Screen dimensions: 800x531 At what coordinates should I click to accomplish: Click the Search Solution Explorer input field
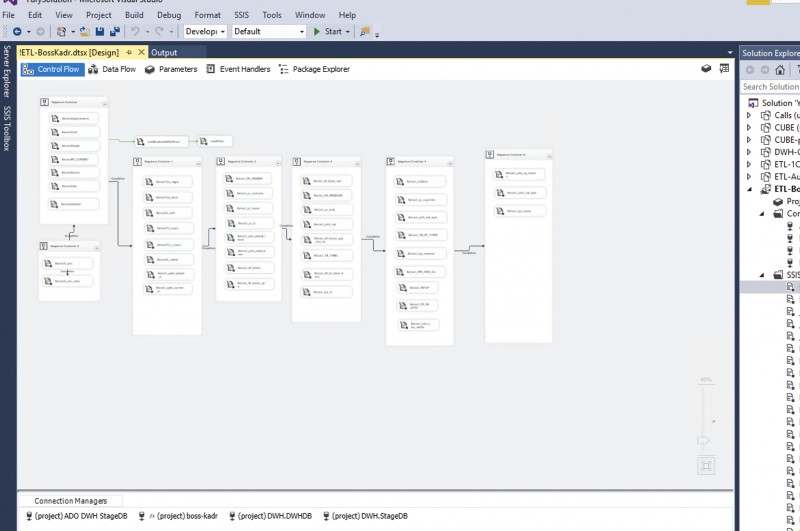click(x=770, y=87)
